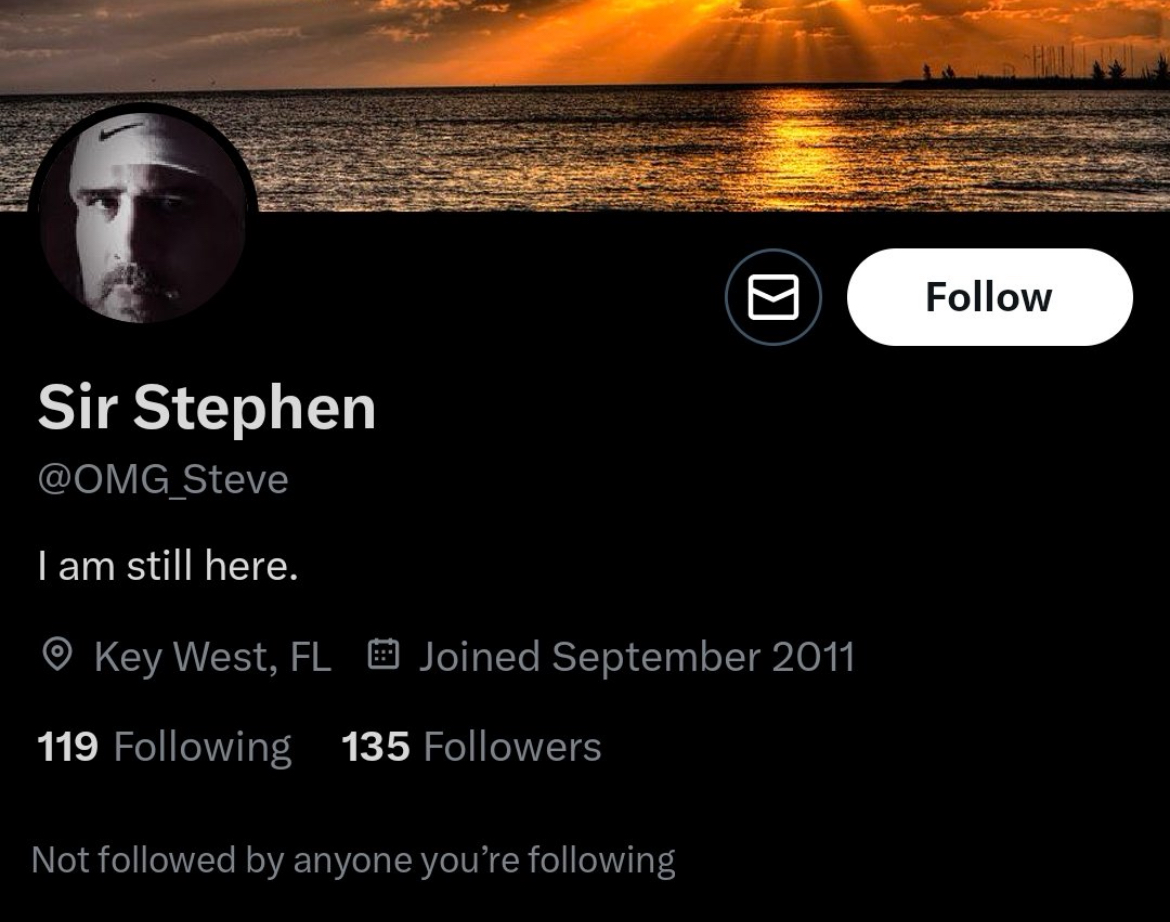The width and height of the screenshot is (1170, 922).
Task: Open Sir Stephen's profile picture
Action: pos(143,216)
